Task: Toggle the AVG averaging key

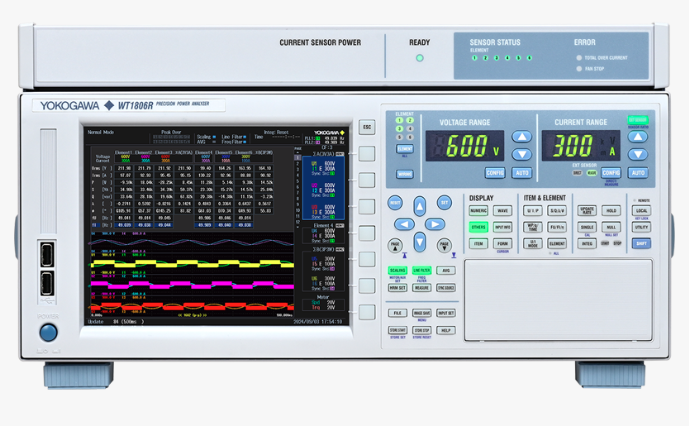Action: 446,270
